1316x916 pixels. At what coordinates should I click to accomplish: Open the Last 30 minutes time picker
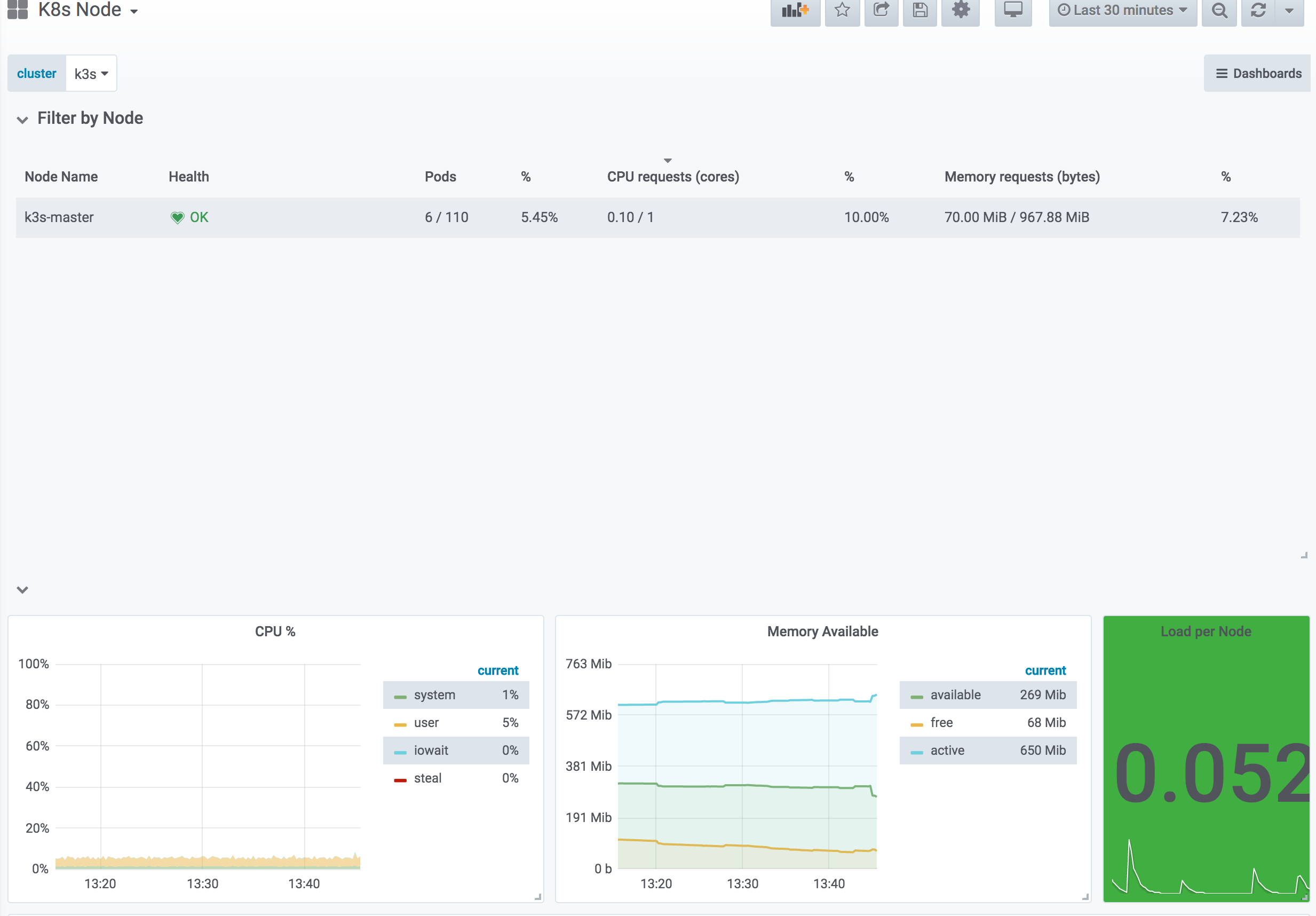[1122, 11]
